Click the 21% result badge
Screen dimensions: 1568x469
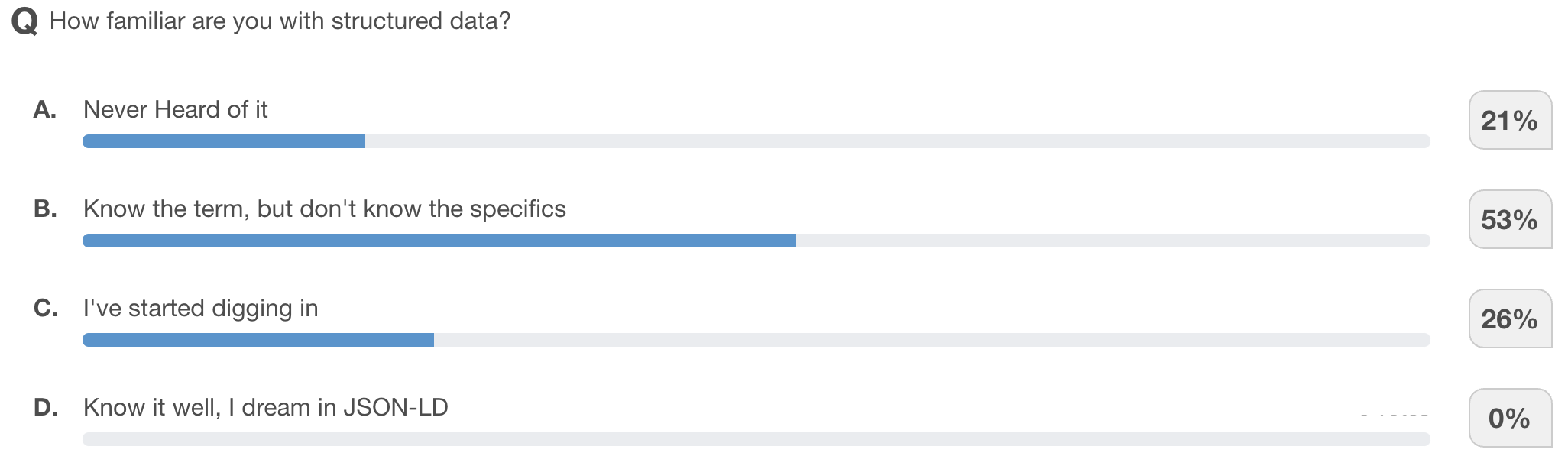tap(1509, 121)
